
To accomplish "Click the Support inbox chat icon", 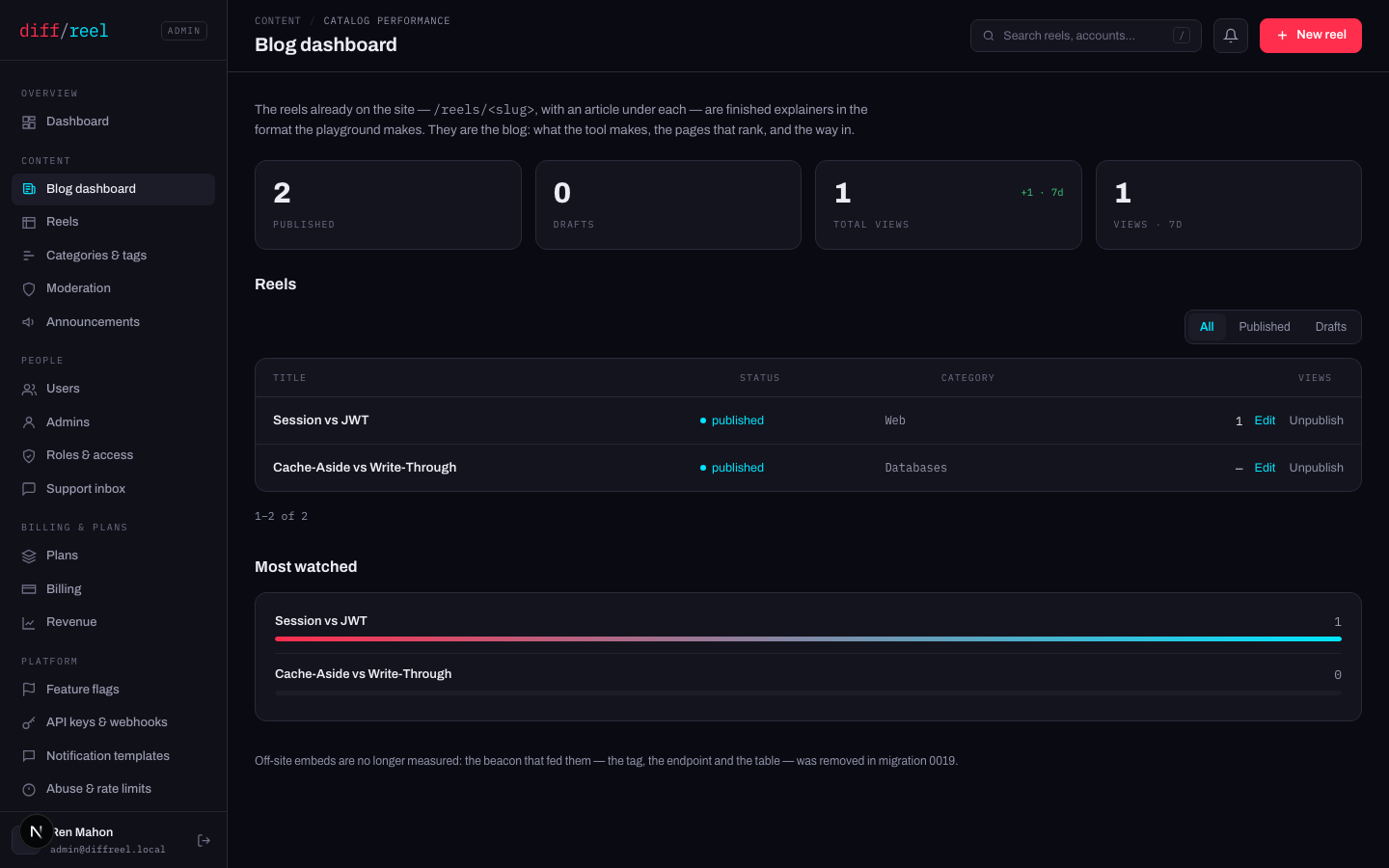I will click(29, 489).
